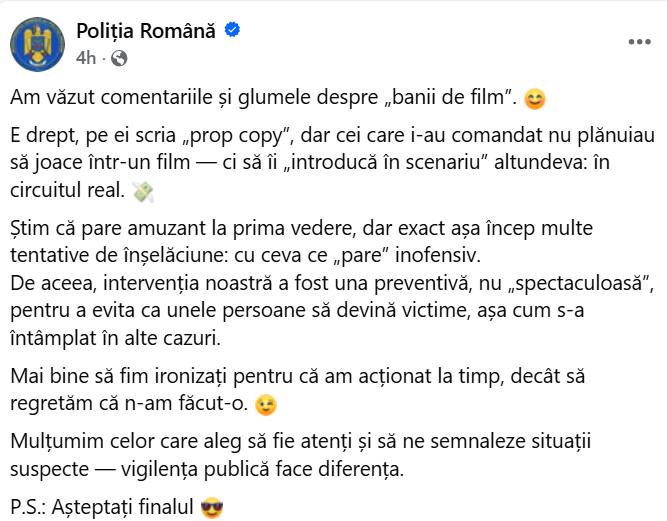
Task: Open the post's 4h timestamp link
Action: coord(86,58)
